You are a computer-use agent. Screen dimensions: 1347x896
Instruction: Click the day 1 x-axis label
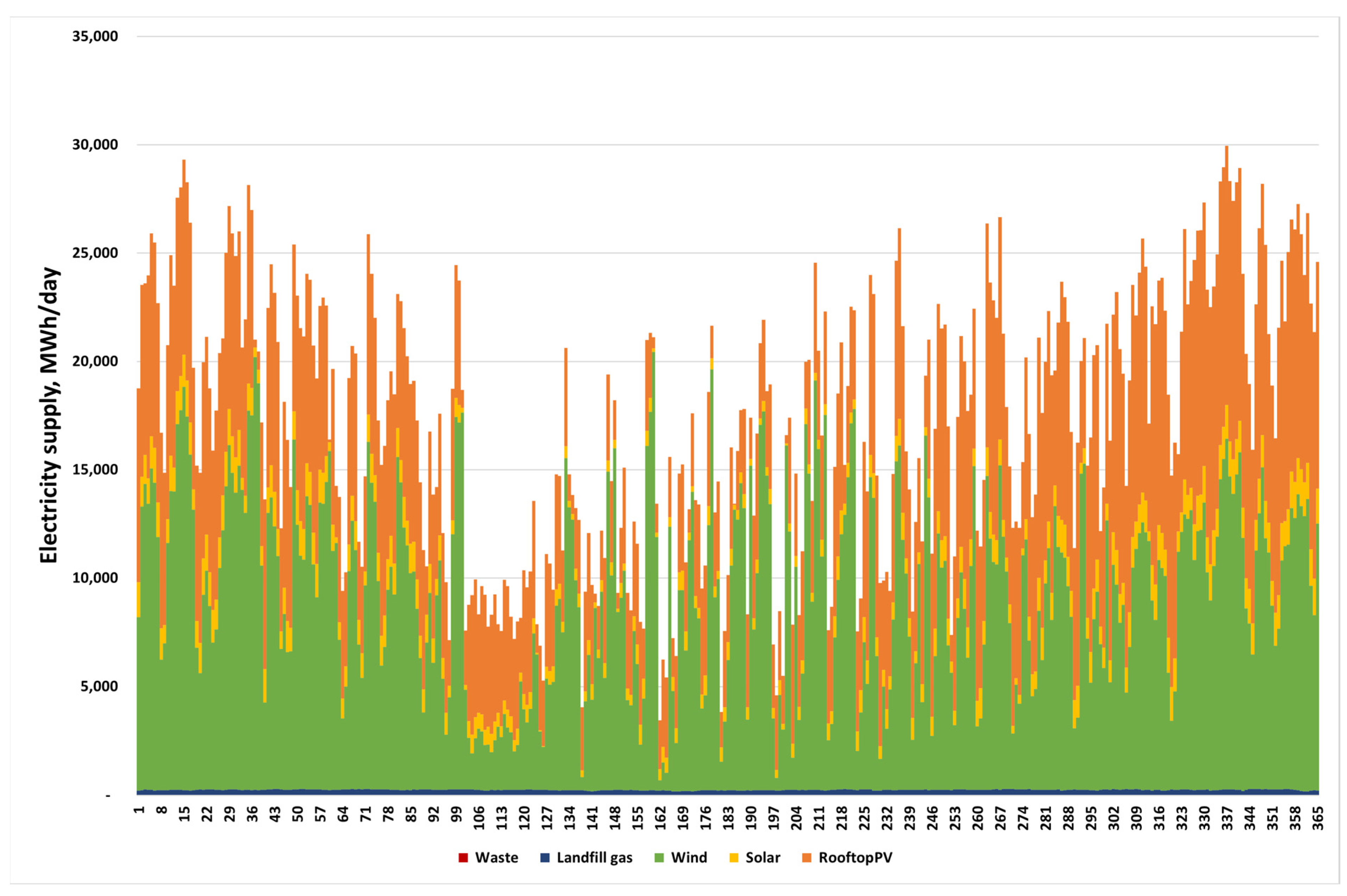139,810
